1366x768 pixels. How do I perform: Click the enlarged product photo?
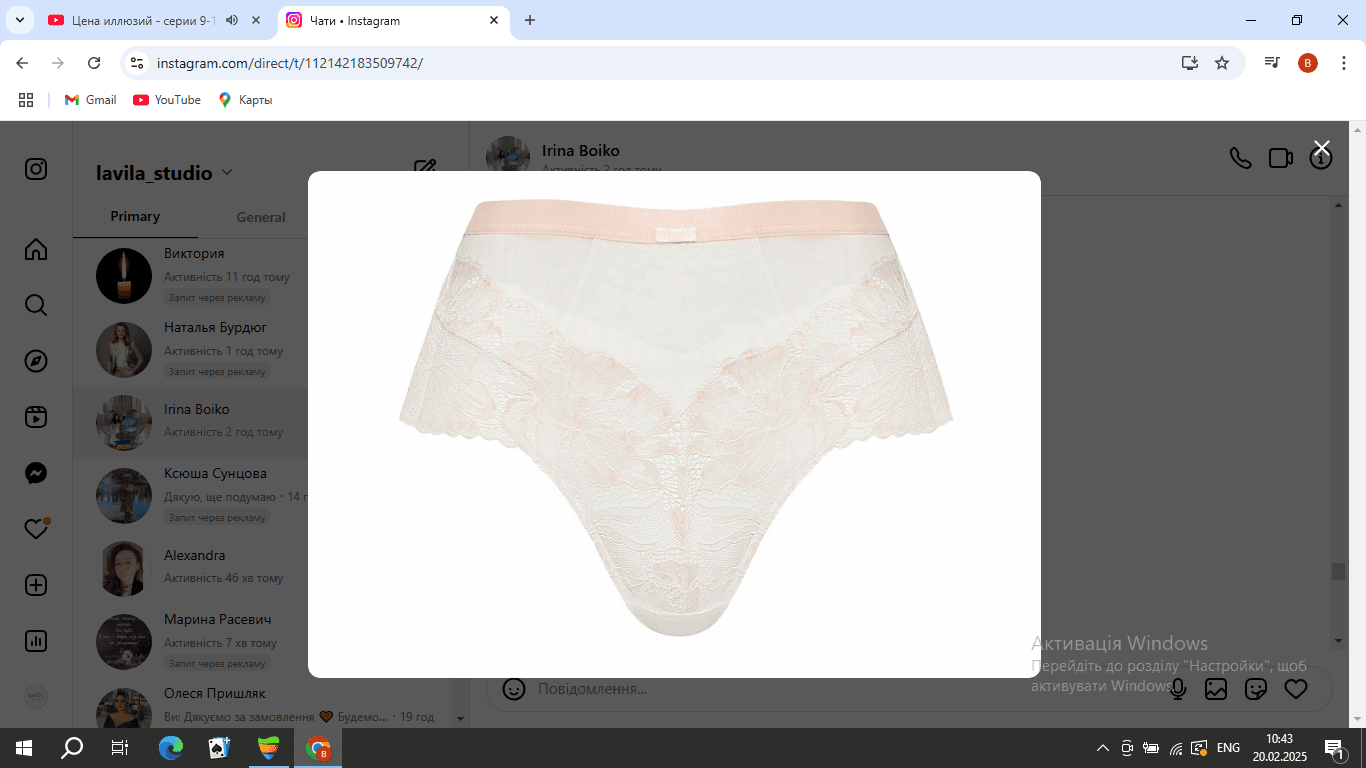pos(674,424)
